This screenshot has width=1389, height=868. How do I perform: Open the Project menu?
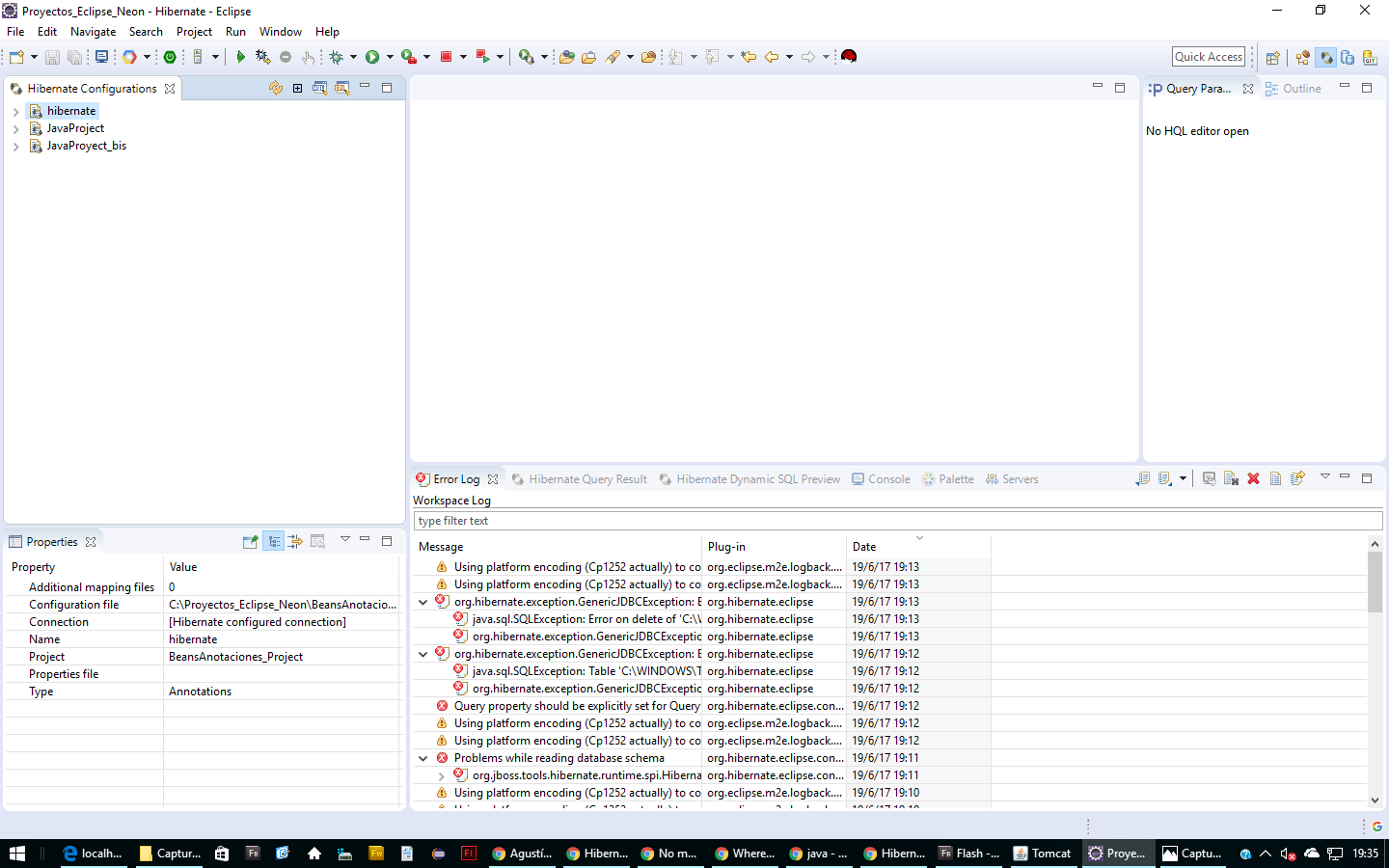click(x=194, y=32)
